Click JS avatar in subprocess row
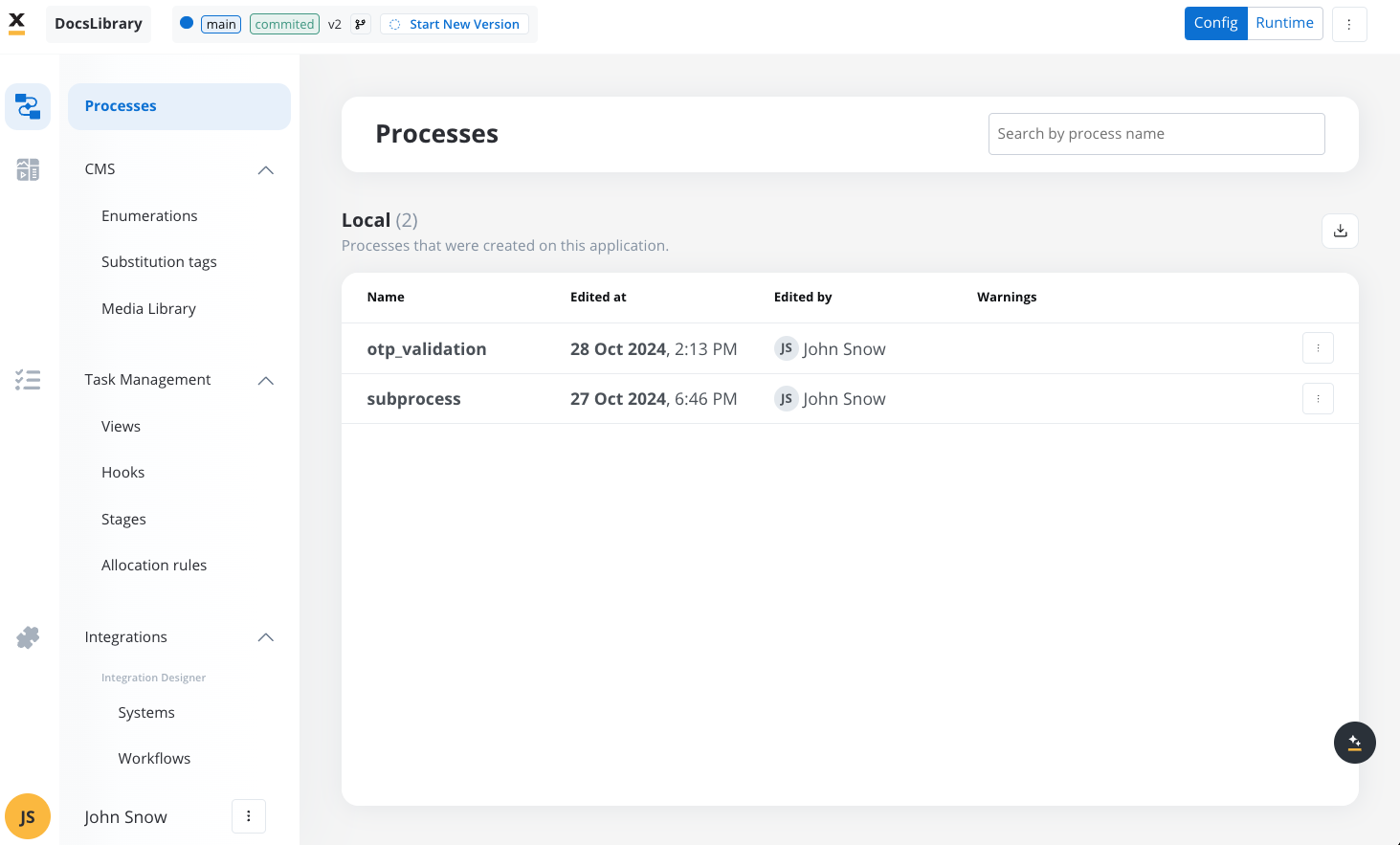 (x=786, y=399)
